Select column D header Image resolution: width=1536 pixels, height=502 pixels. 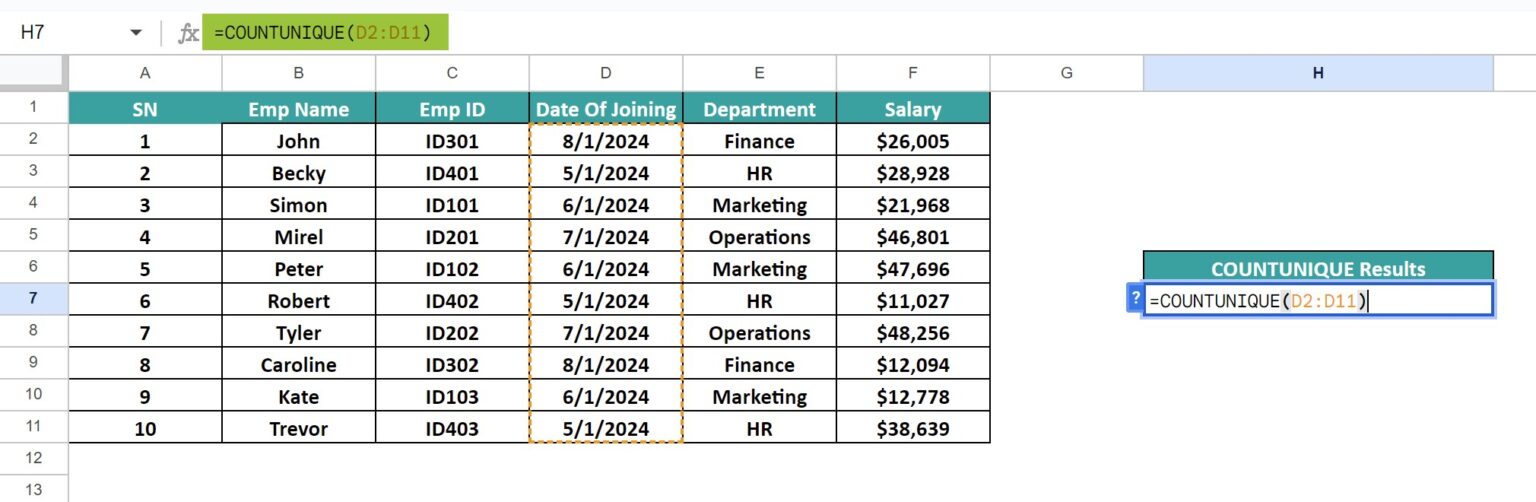[x=606, y=72]
